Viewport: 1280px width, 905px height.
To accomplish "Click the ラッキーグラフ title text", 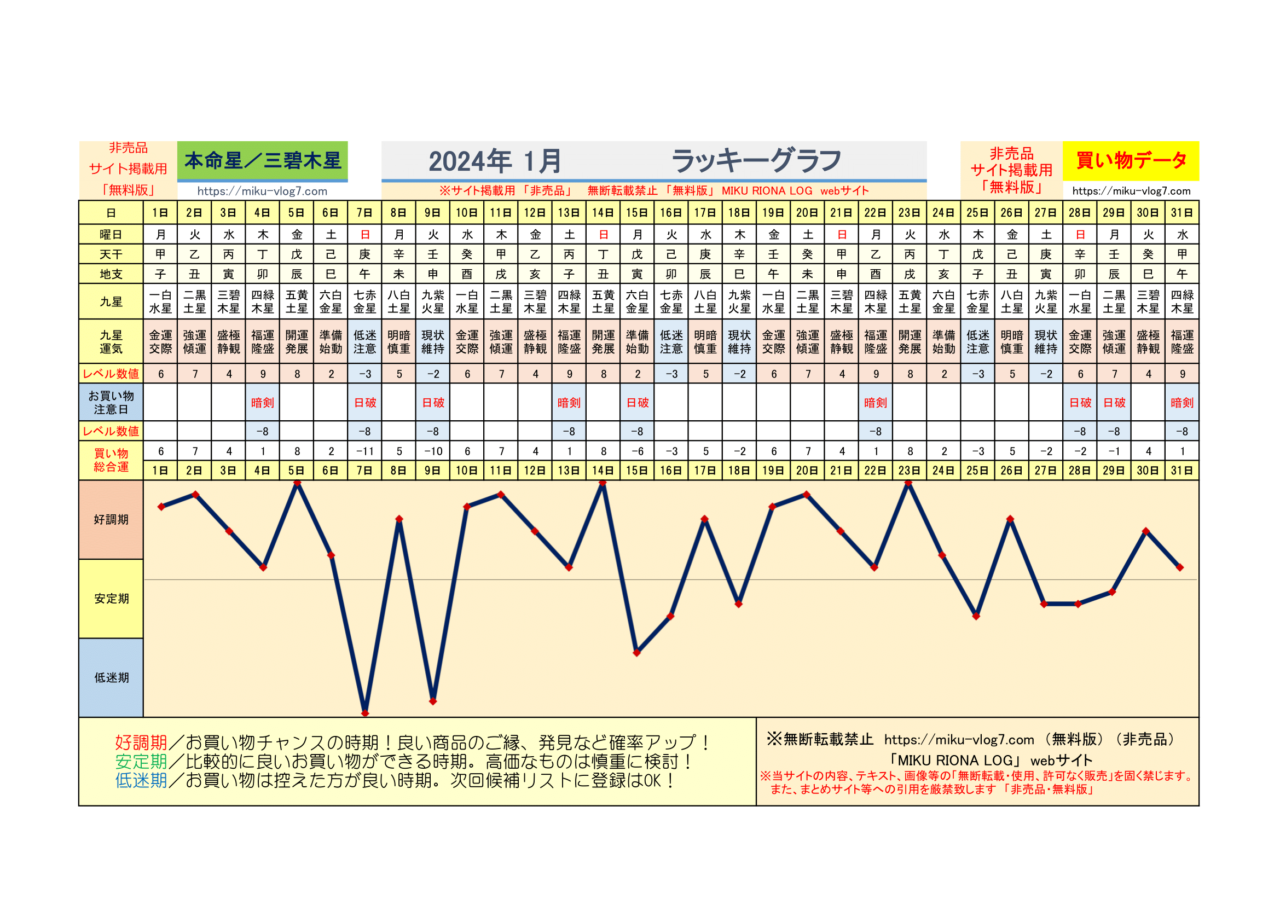I will 755,160.
